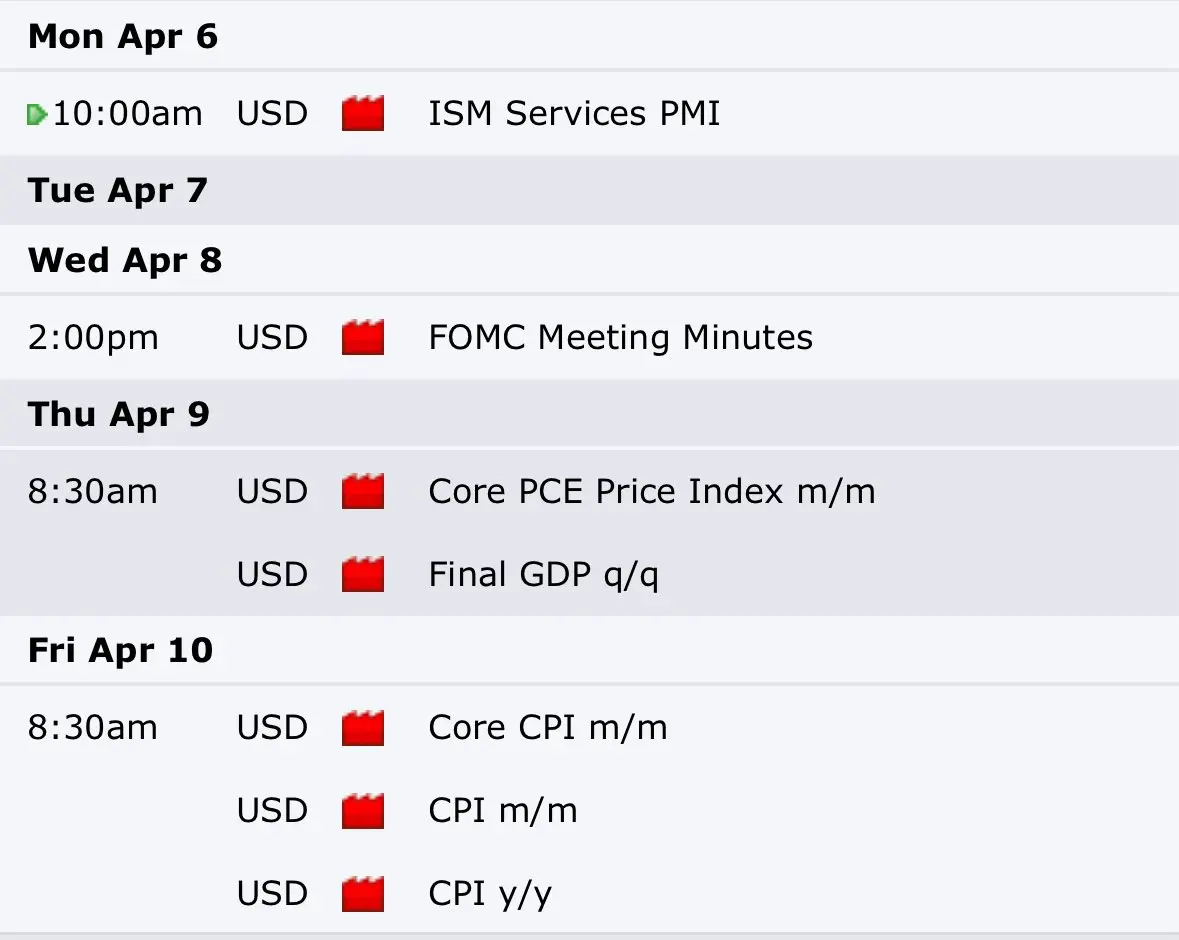
Task: Select CPI y/y event
Action: [489, 894]
